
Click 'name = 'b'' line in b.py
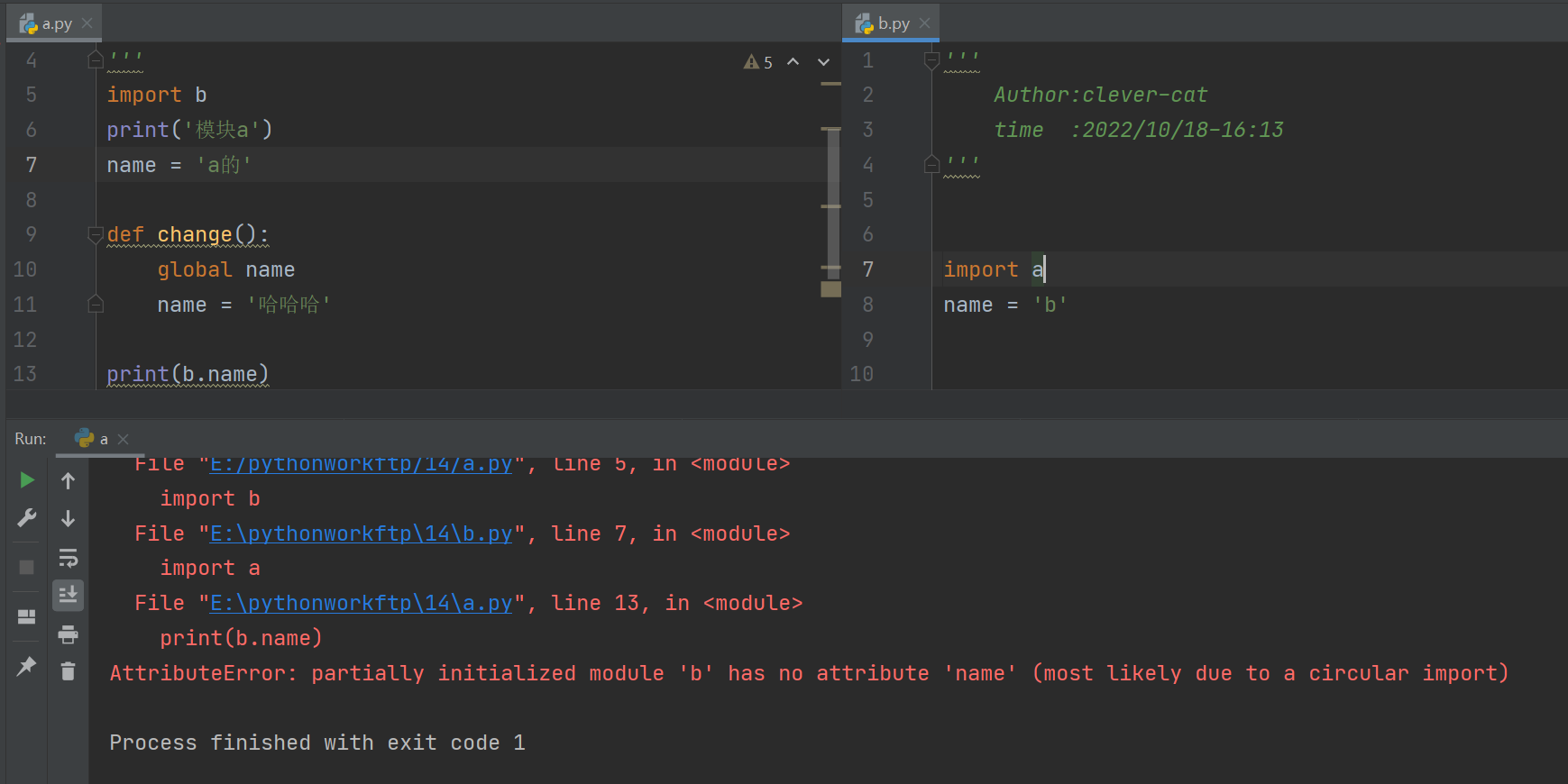[1005, 305]
